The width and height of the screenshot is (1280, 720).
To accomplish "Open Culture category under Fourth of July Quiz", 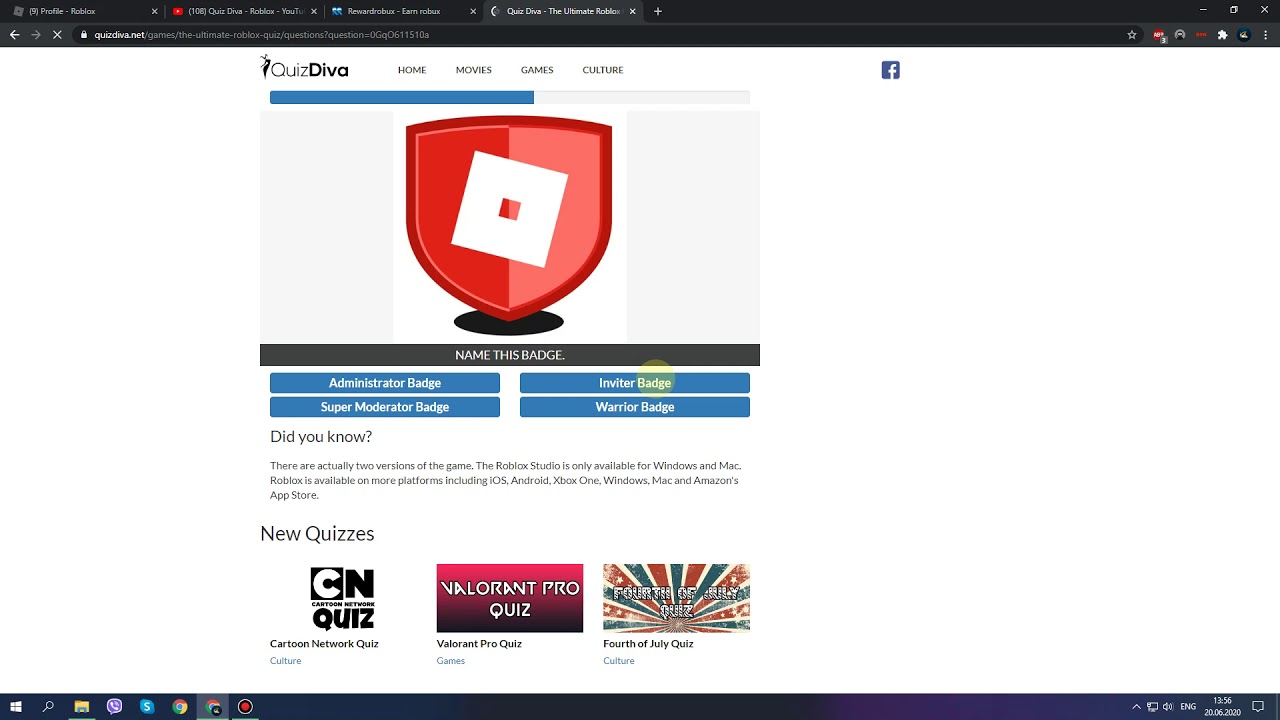I will pos(619,660).
